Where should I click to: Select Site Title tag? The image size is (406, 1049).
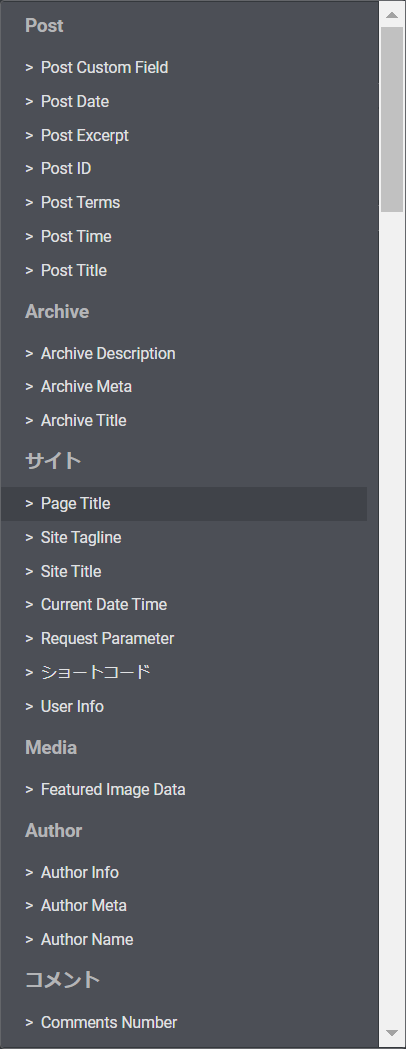pyautogui.click(x=184, y=571)
